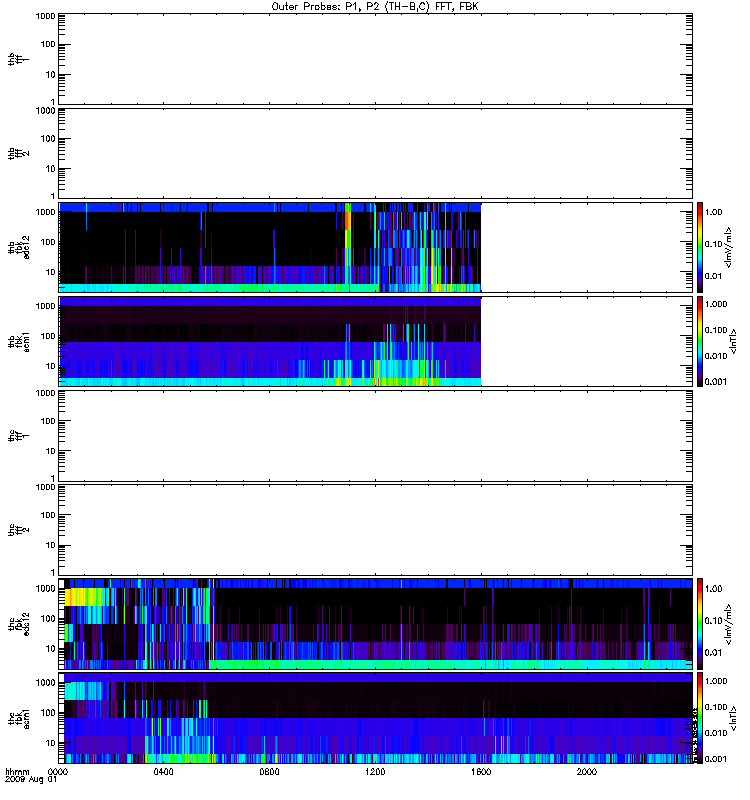Viewport: 750px width, 800px height.
Task: Click the 'thc fbk edc12' y-axis title
Action: coord(19,624)
